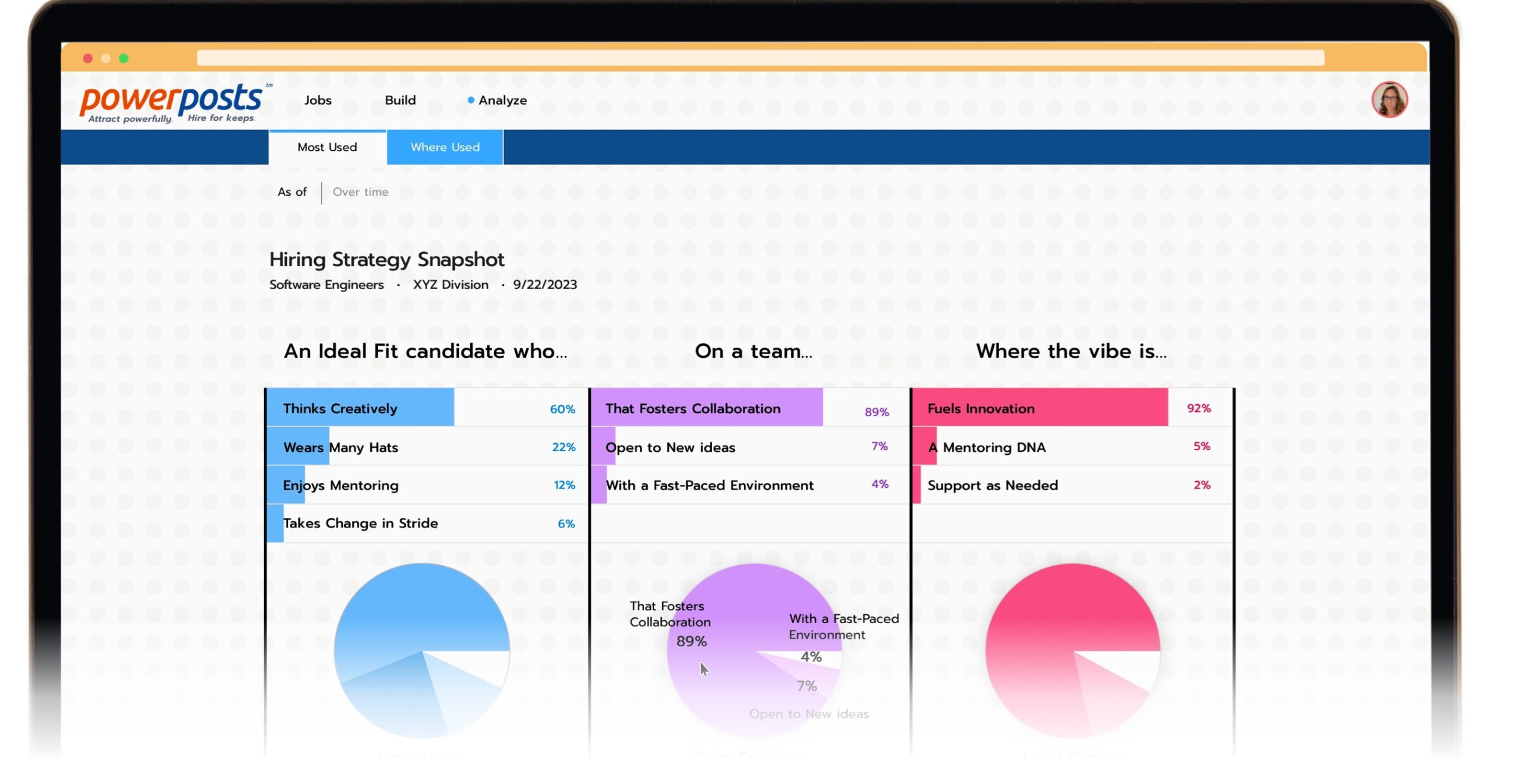This screenshot has width=1514, height=784.
Task: Click the blue dot beside Analyze
Action: [471, 100]
